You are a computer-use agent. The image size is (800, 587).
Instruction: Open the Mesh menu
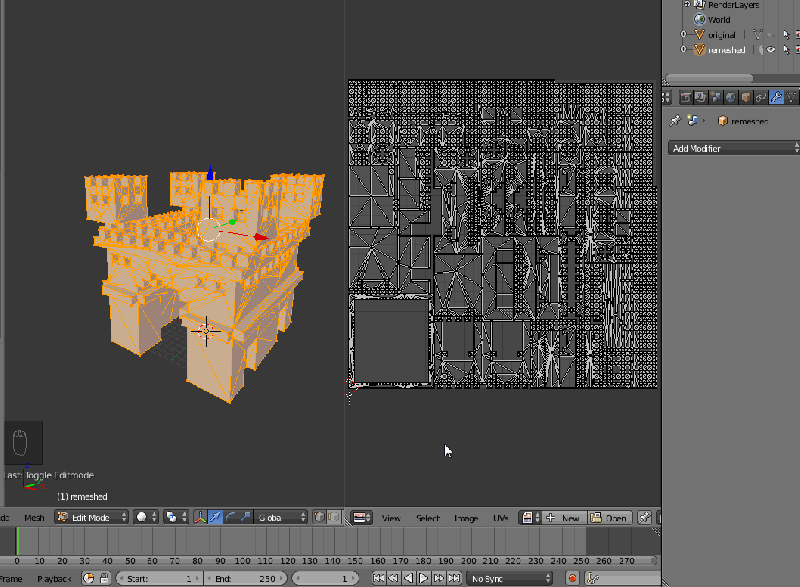35,517
